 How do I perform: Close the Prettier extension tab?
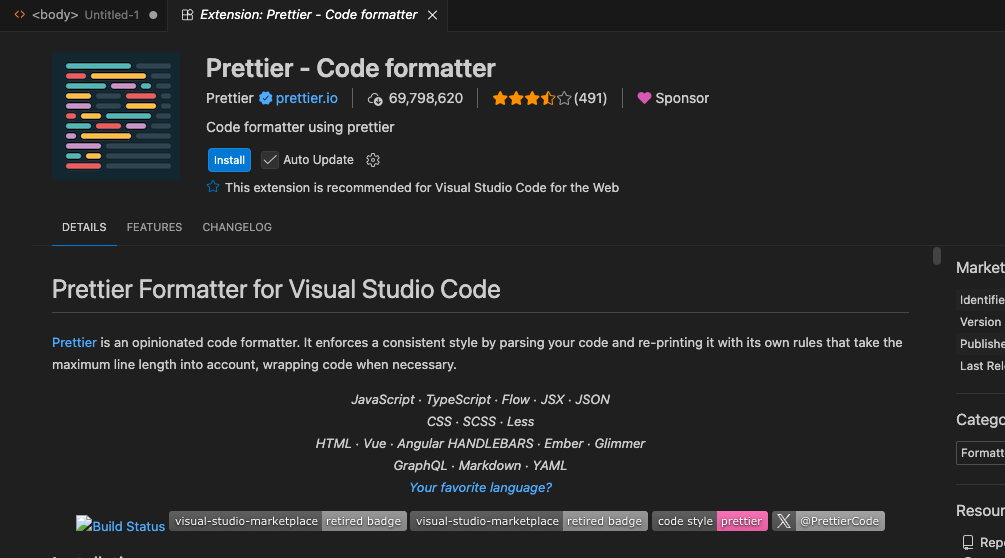click(x=433, y=15)
